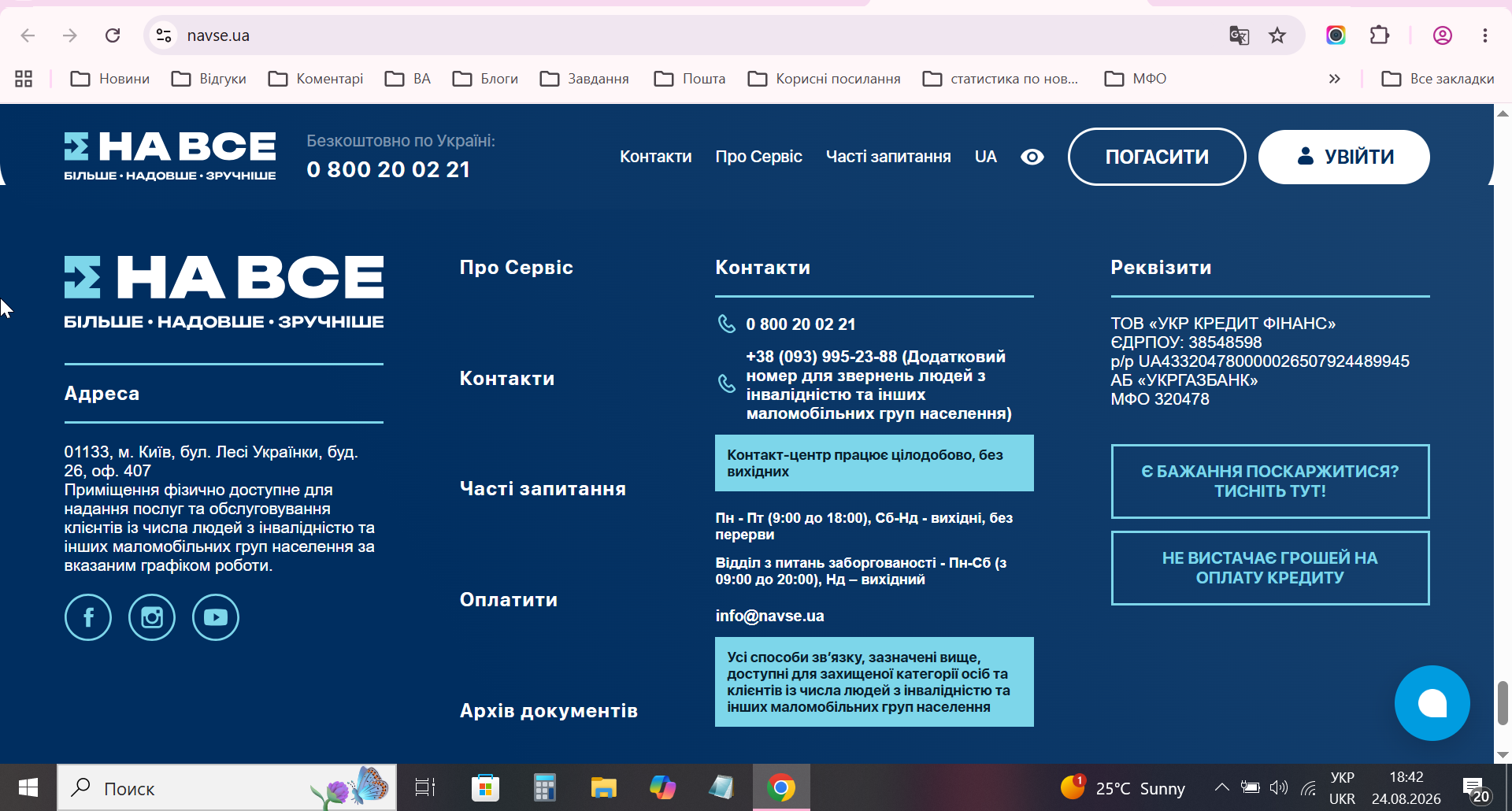Open the Відгуки bookmark folder

coord(209,79)
